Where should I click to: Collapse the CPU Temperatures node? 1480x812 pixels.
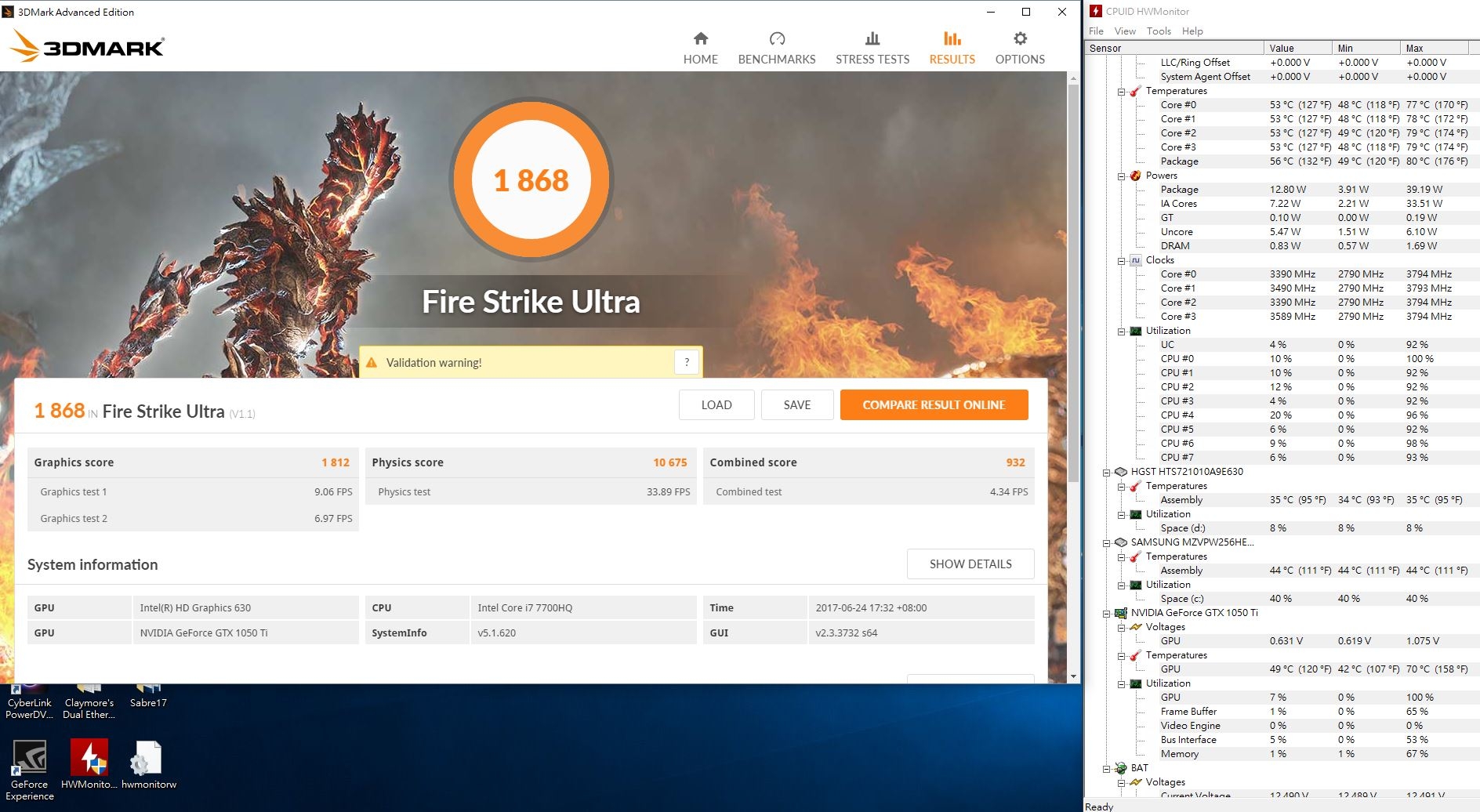click(1121, 92)
